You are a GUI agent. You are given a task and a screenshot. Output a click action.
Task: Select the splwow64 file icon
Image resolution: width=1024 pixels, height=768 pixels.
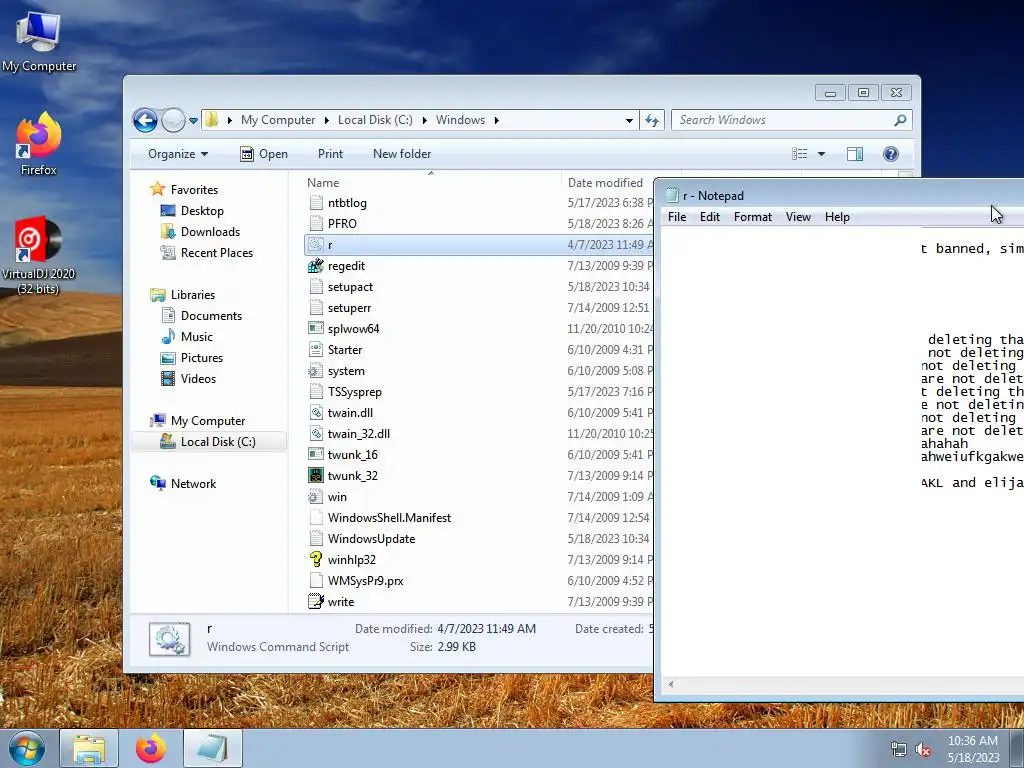tap(316, 328)
